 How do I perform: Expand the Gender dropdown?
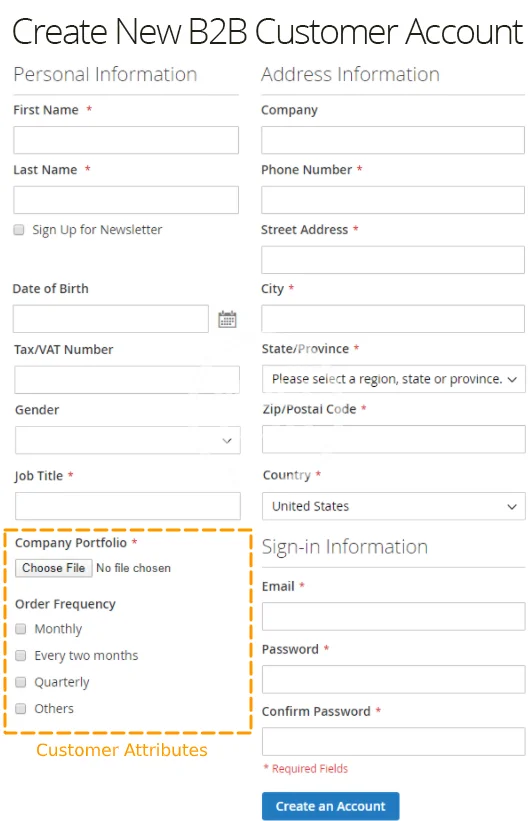pyautogui.click(x=128, y=440)
